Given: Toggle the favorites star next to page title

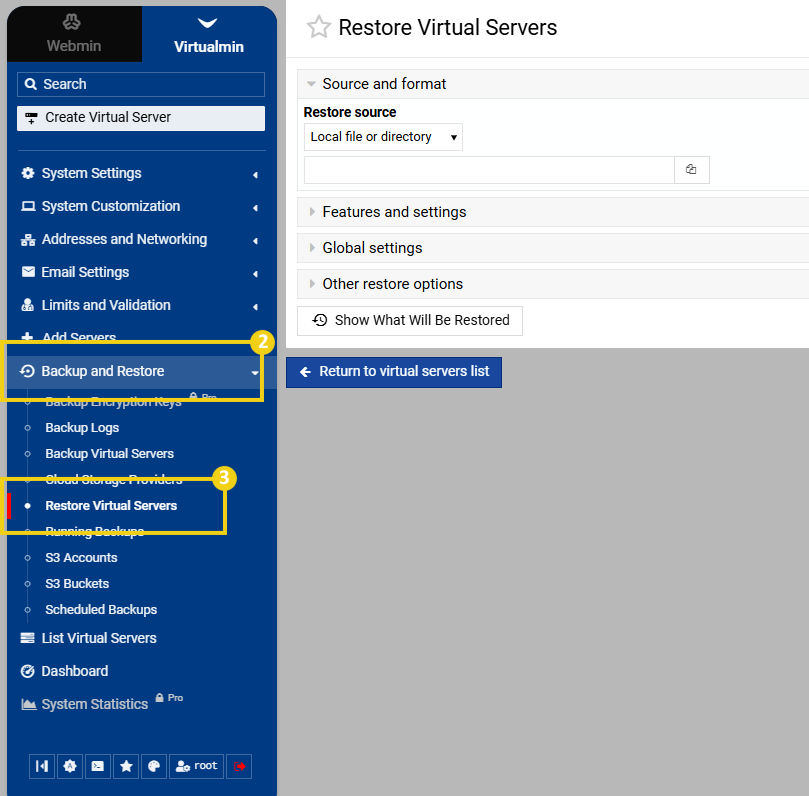Looking at the screenshot, I should coord(318,27).
